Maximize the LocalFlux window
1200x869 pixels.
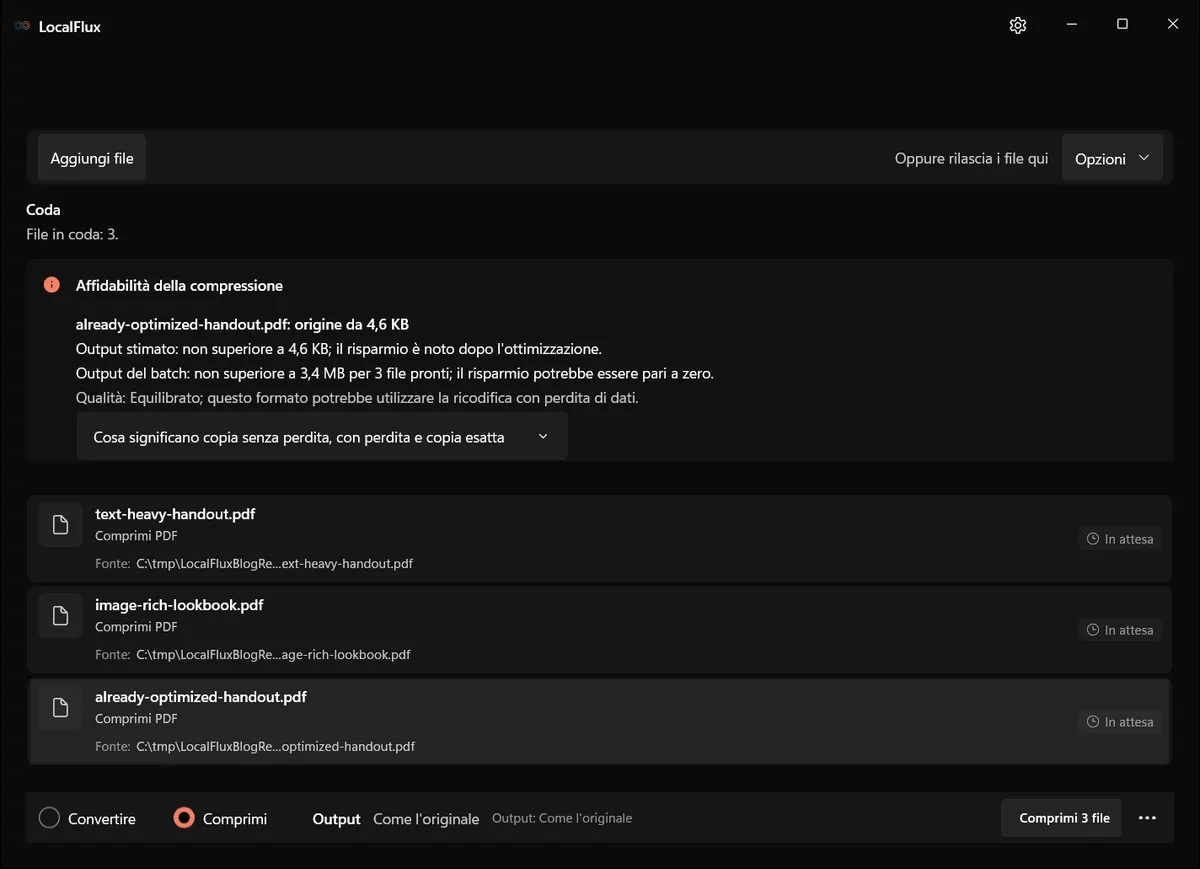pos(1122,25)
